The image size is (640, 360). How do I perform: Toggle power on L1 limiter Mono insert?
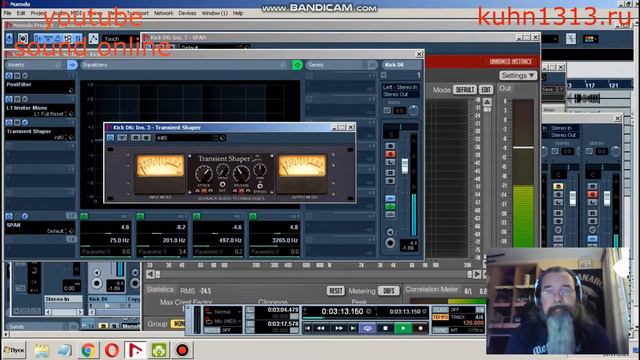pos(9,99)
